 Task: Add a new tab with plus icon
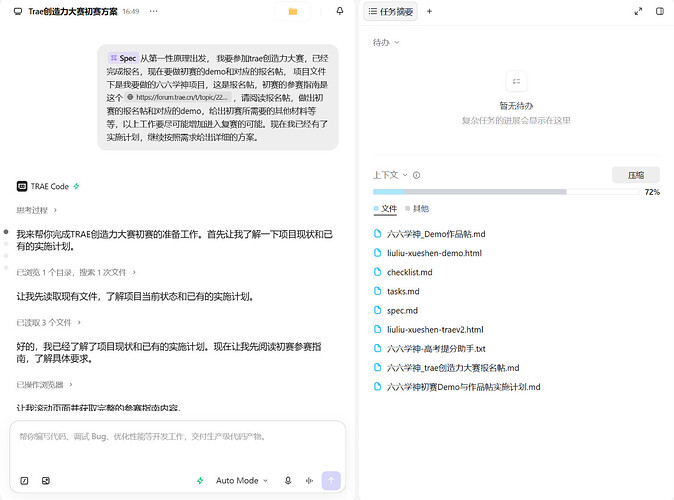click(x=429, y=12)
